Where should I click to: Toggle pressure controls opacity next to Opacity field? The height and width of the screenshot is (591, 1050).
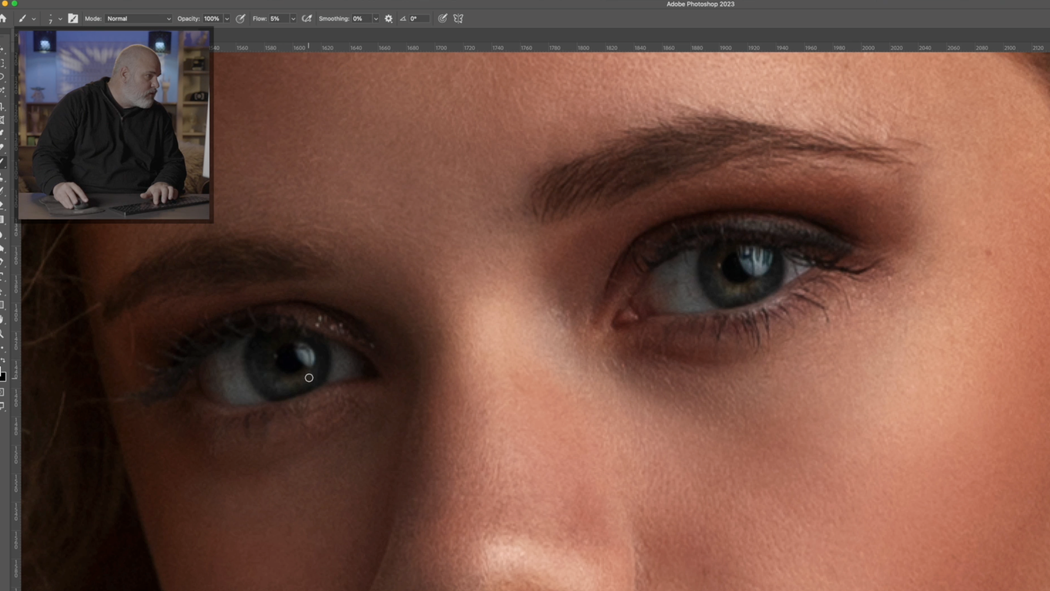pyautogui.click(x=240, y=18)
